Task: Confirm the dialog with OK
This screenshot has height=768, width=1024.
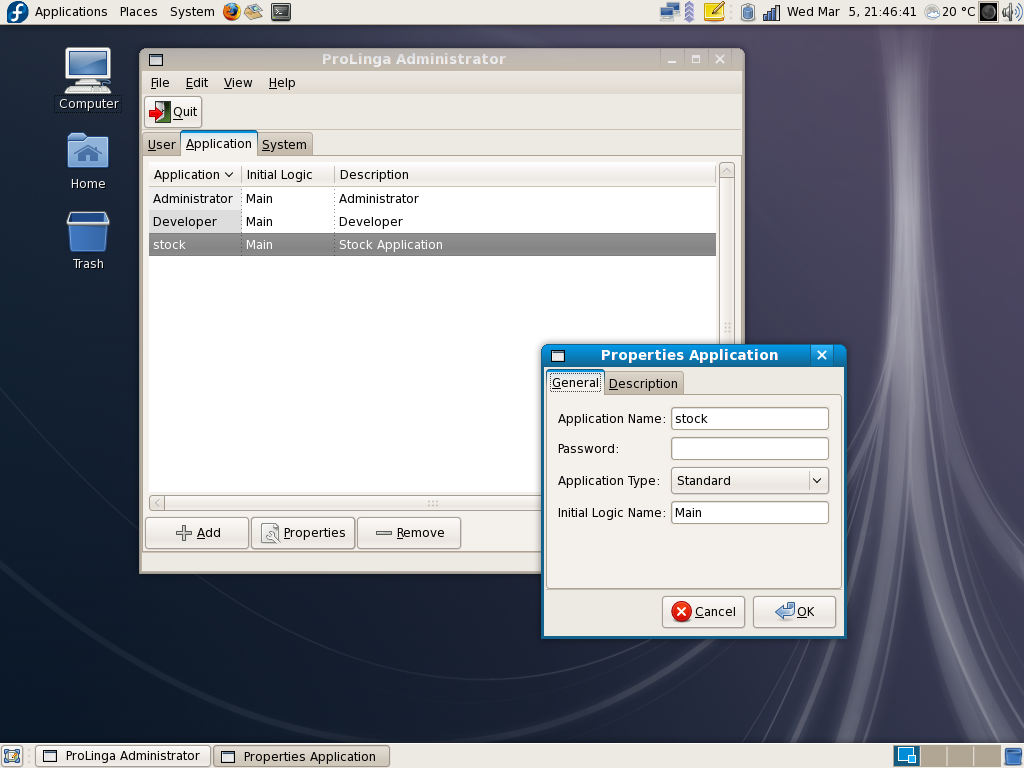Action: (794, 612)
